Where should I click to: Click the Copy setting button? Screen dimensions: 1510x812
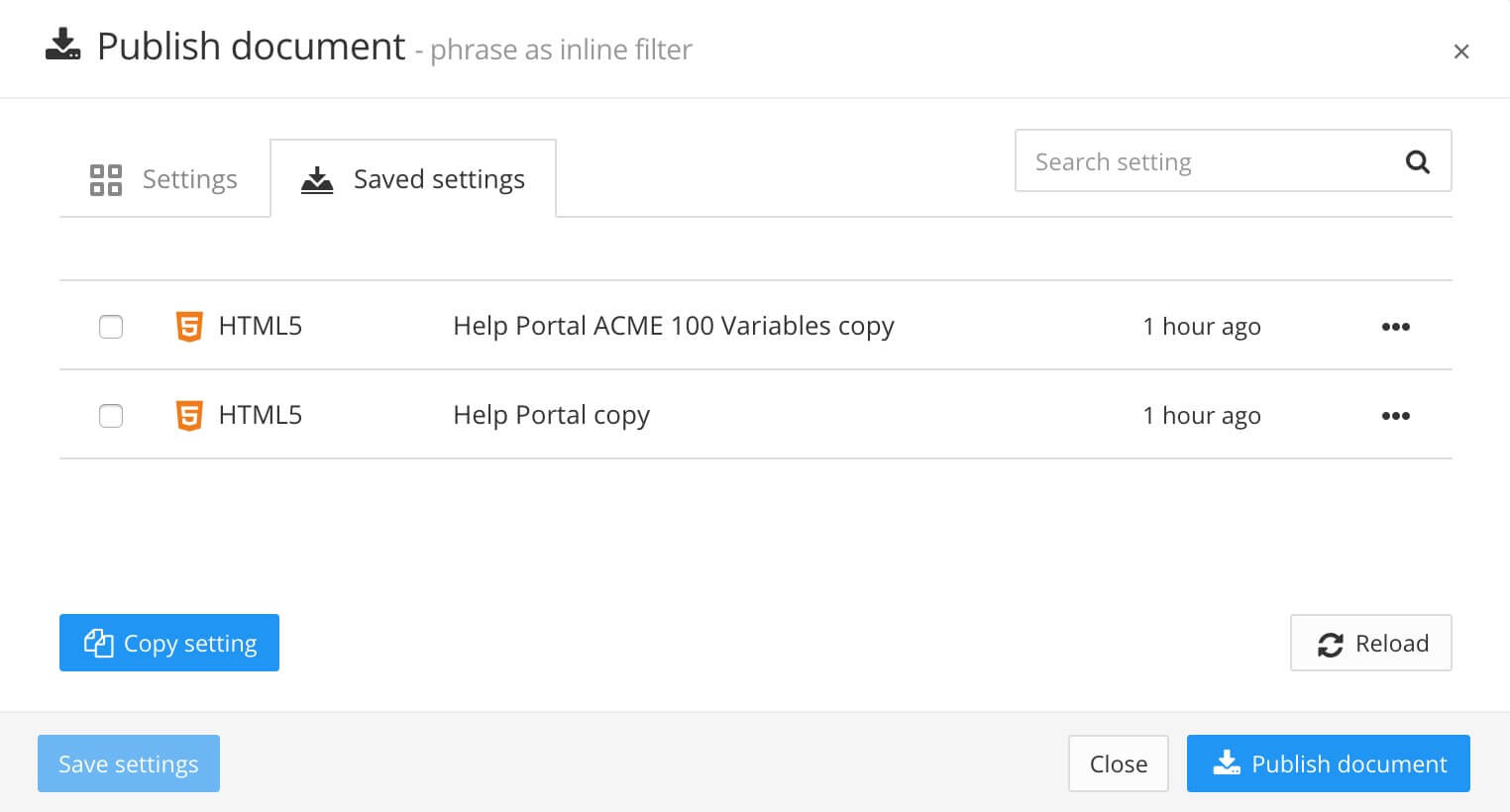[x=168, y=643]
